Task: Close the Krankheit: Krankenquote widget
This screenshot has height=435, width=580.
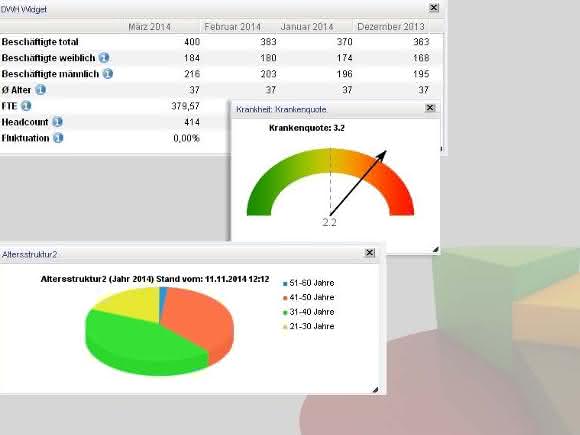Action: 430,108
